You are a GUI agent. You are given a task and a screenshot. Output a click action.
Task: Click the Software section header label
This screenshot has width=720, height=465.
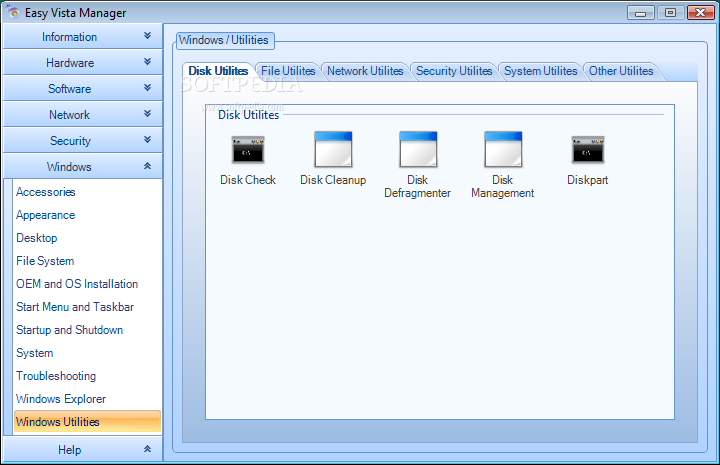69,89
